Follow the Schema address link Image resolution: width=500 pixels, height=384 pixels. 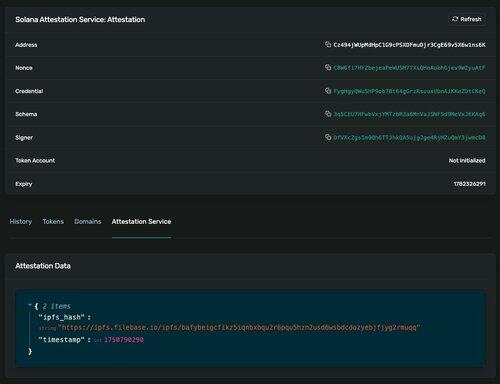(x=409, y=114)
